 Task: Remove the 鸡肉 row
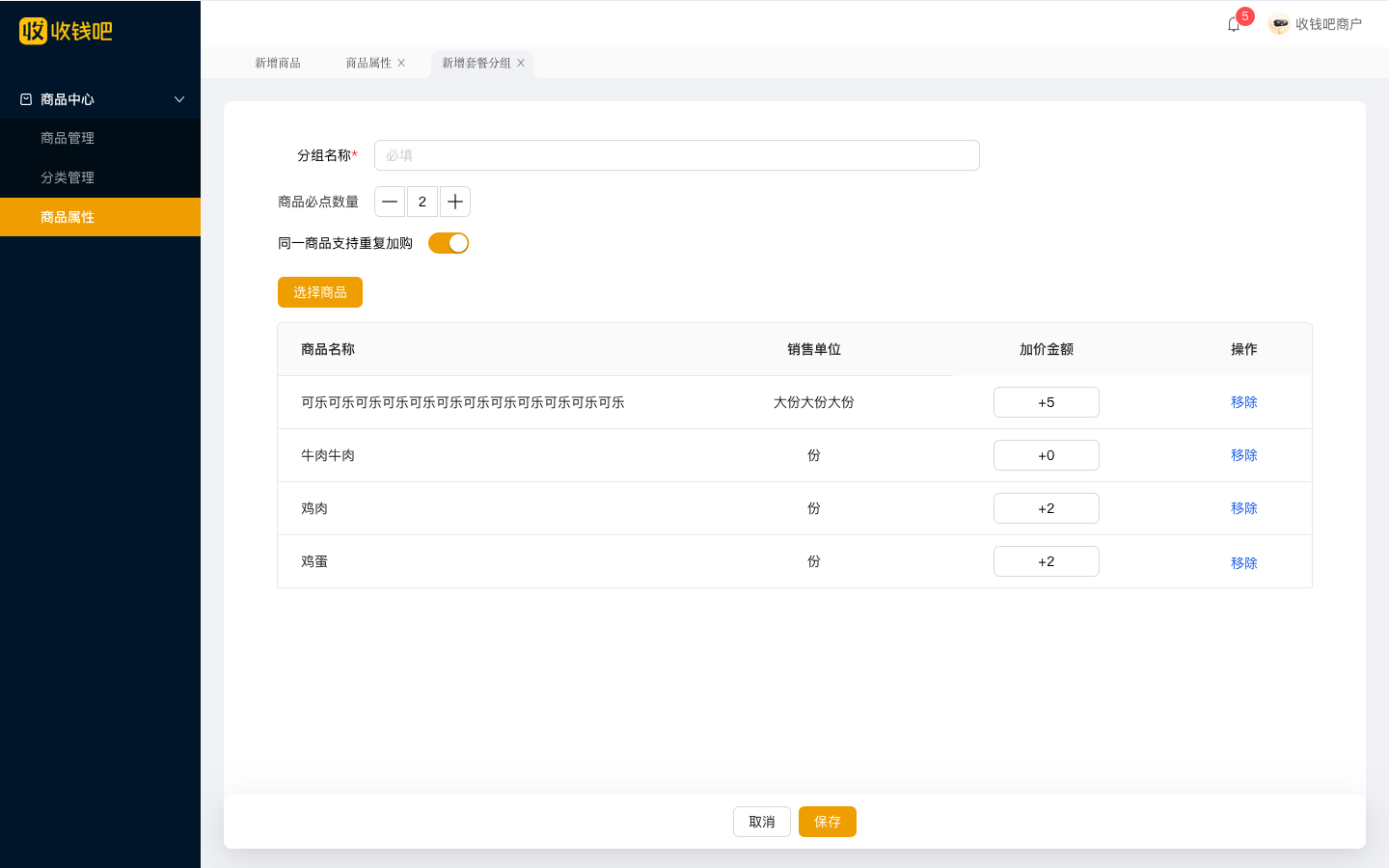1244,508
